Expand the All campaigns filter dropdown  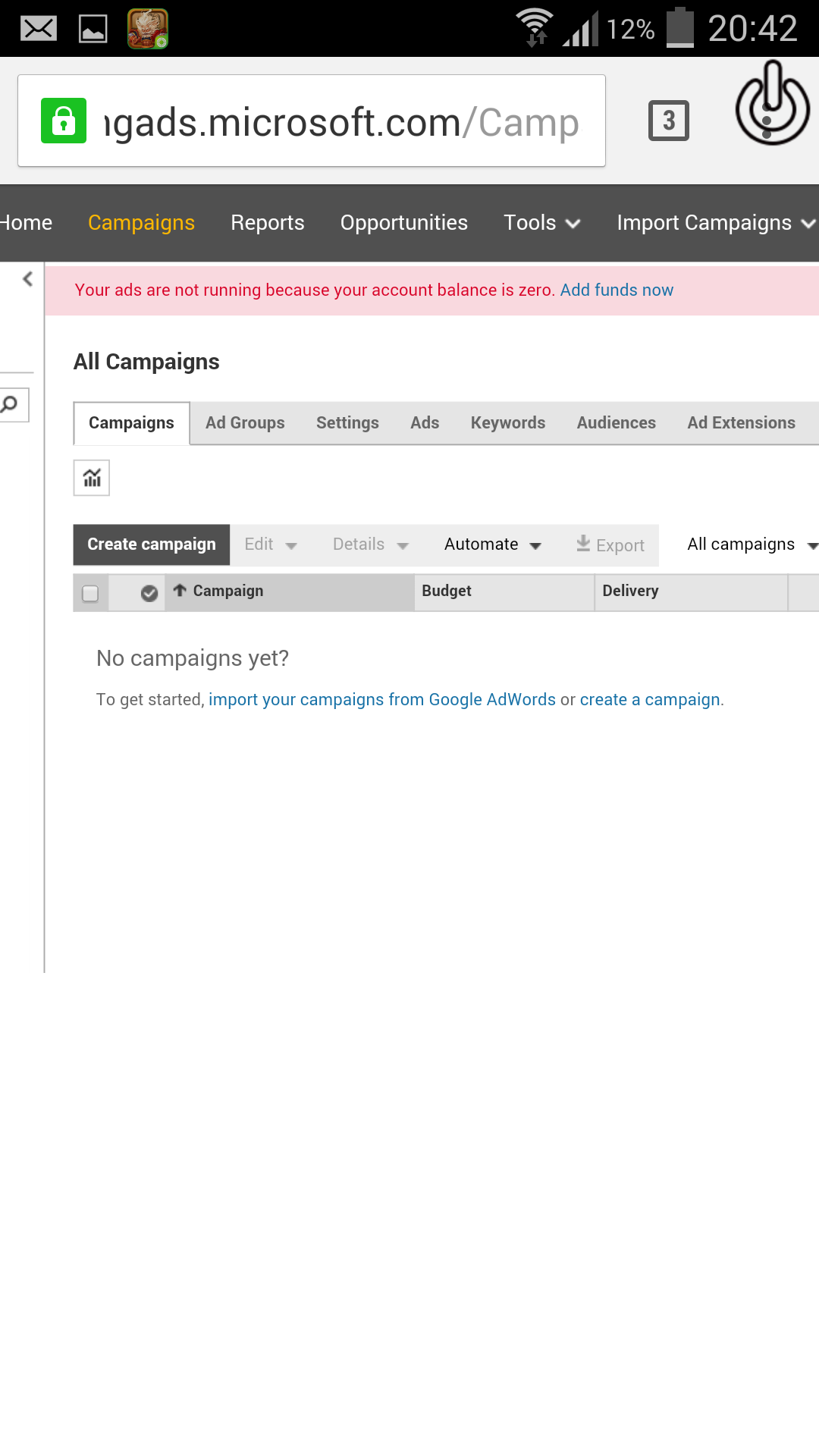751,544
